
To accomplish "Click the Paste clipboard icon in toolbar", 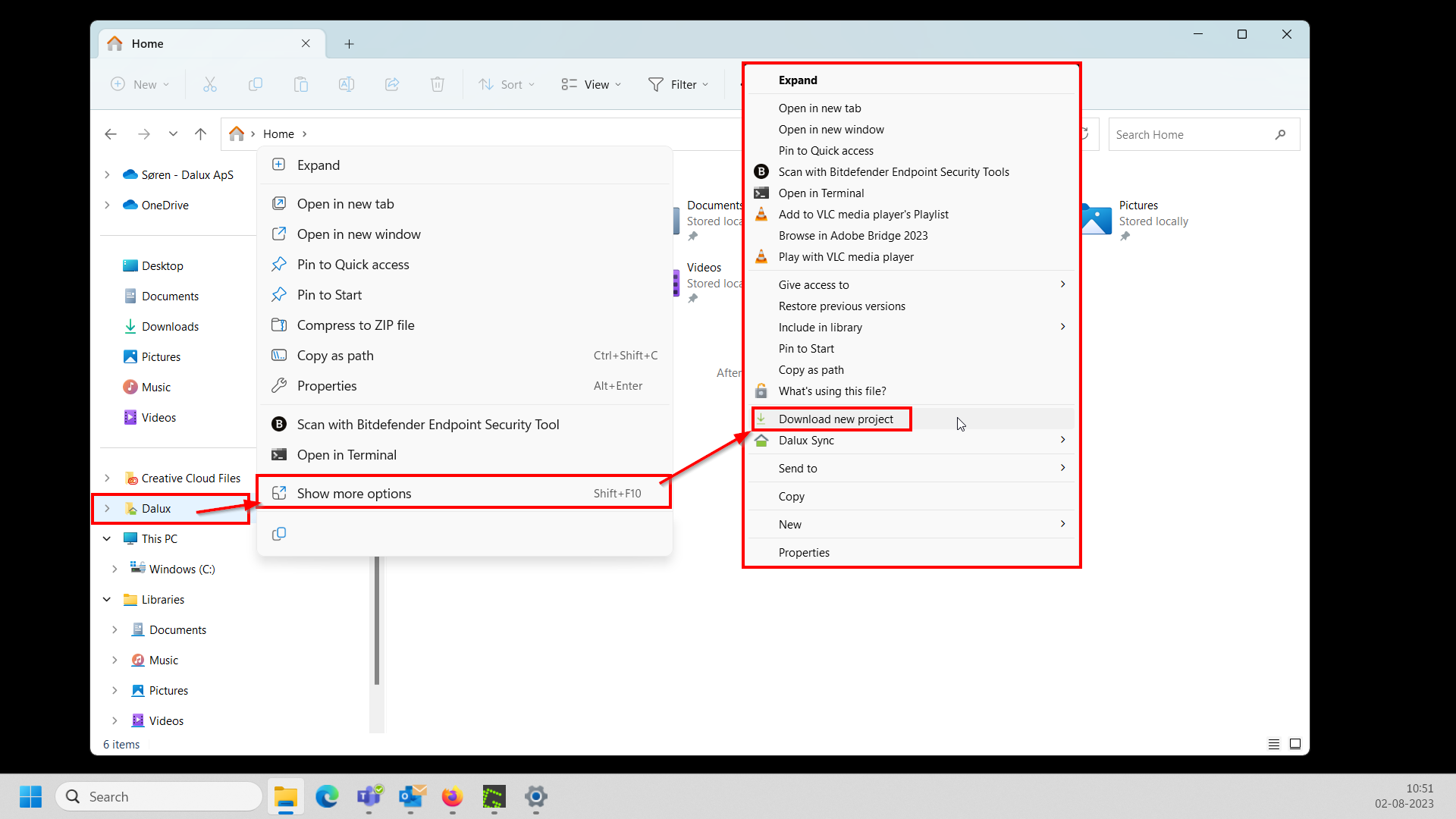I will [x=301, y=84].
